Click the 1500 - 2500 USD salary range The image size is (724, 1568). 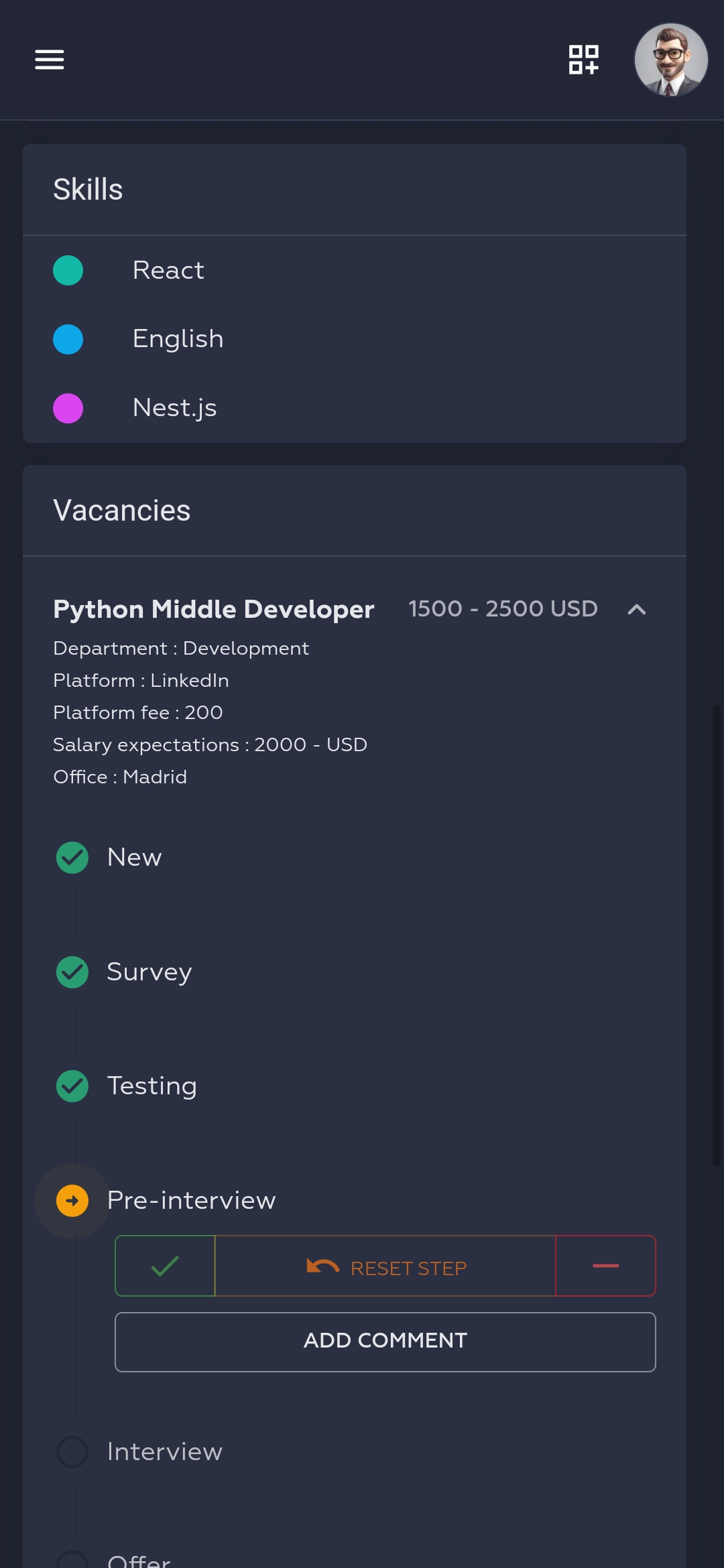point(503,608)
